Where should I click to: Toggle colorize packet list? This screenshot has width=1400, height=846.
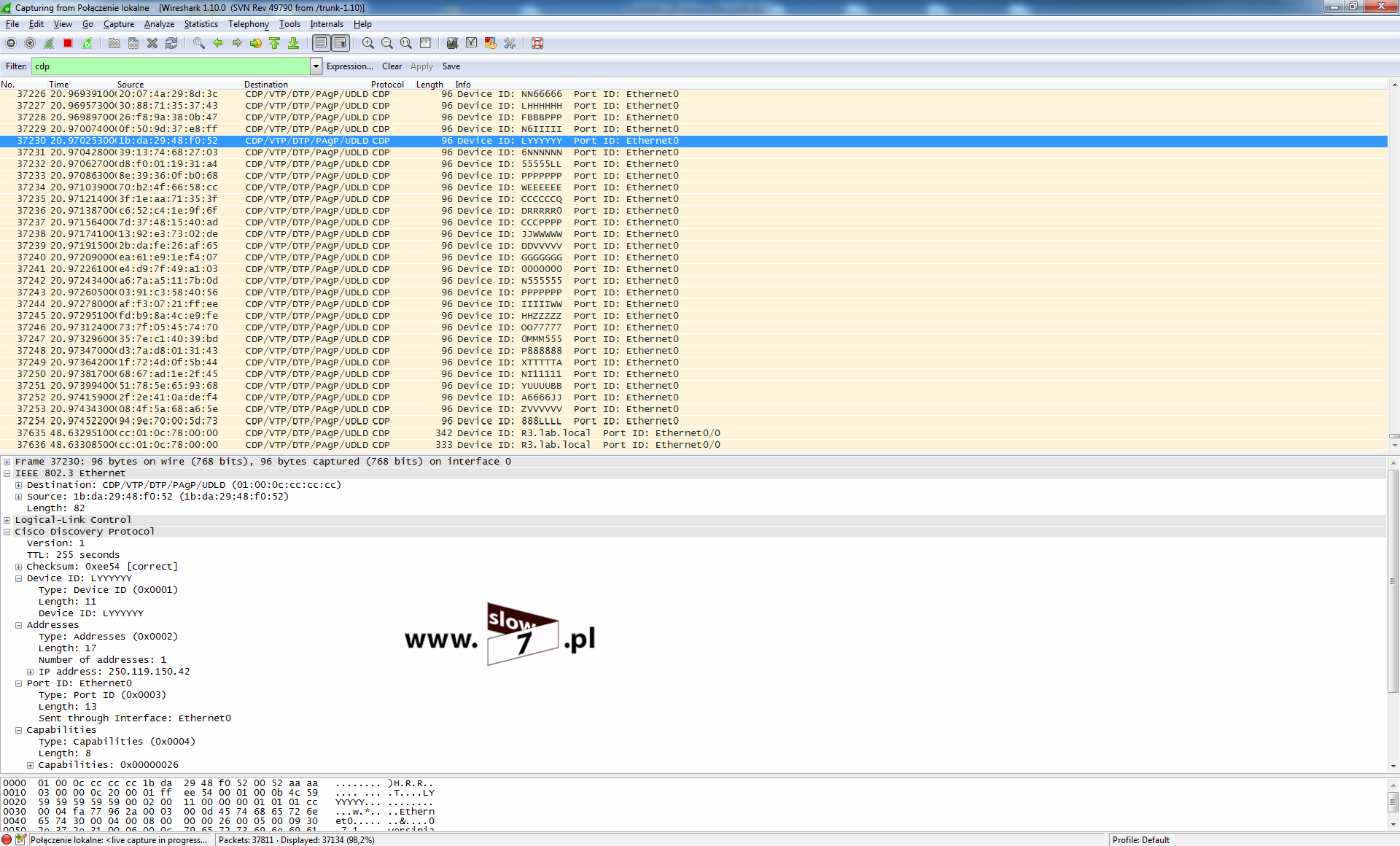tap(321, 43)
